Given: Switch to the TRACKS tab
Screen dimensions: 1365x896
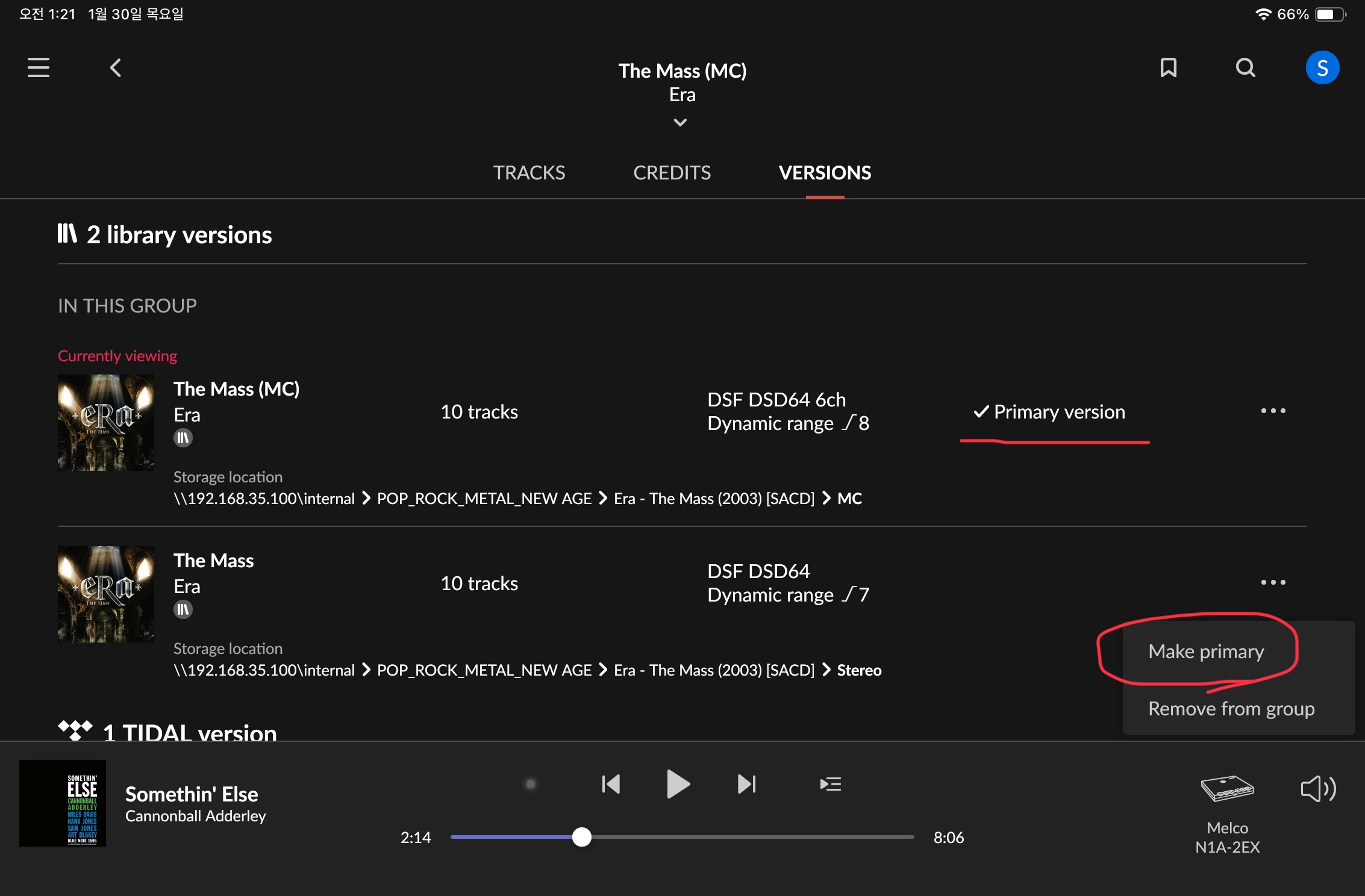Looking at the screenshot, I should 529,173.
